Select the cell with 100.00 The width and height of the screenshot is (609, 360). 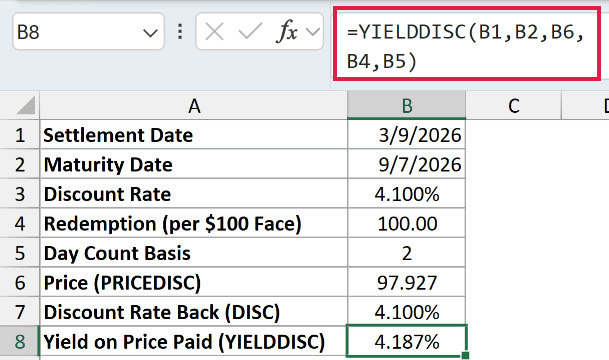pyautogui.click(x=407, y=224)
